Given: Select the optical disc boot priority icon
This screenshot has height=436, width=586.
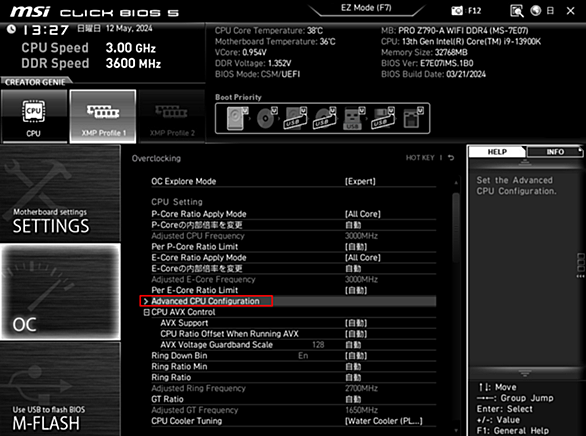Looking at the screenshot, I should (x=266, y=118).
